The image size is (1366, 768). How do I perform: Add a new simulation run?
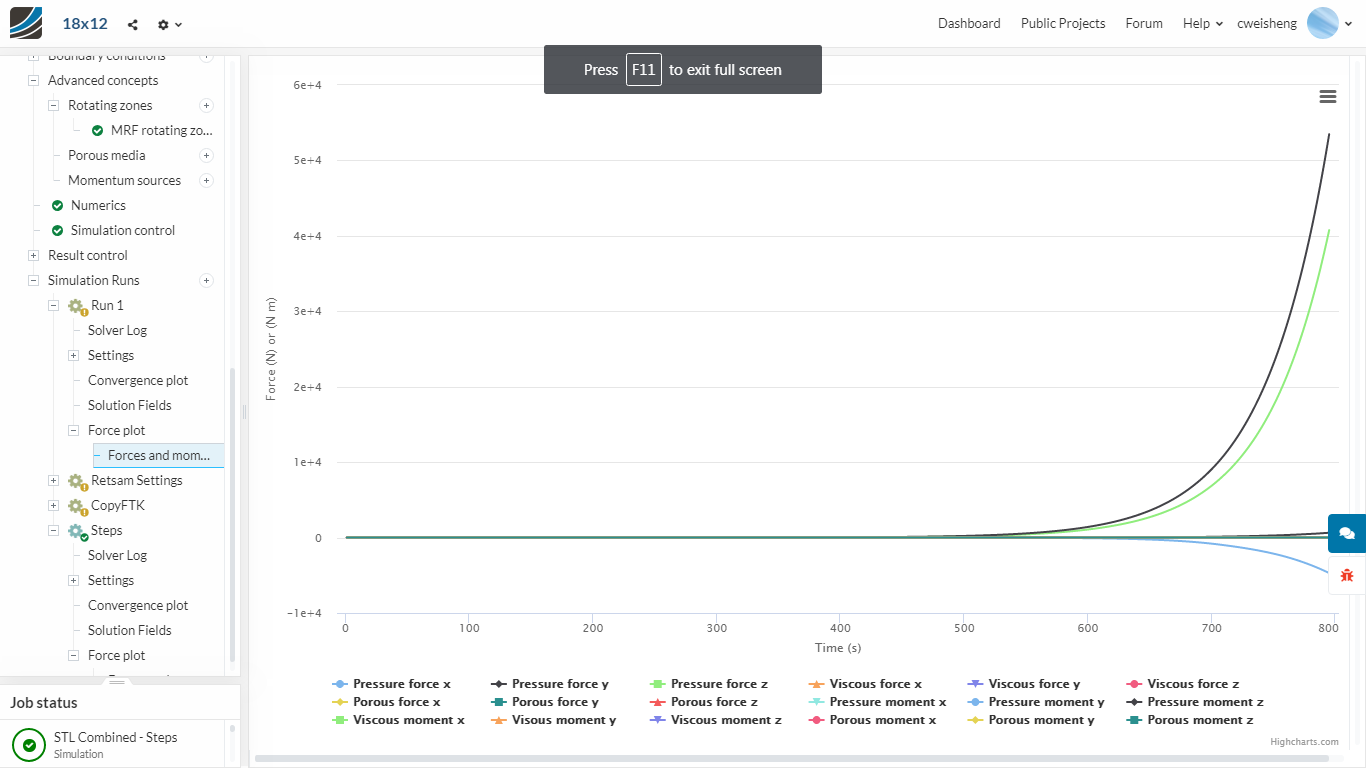pos(206,280)
